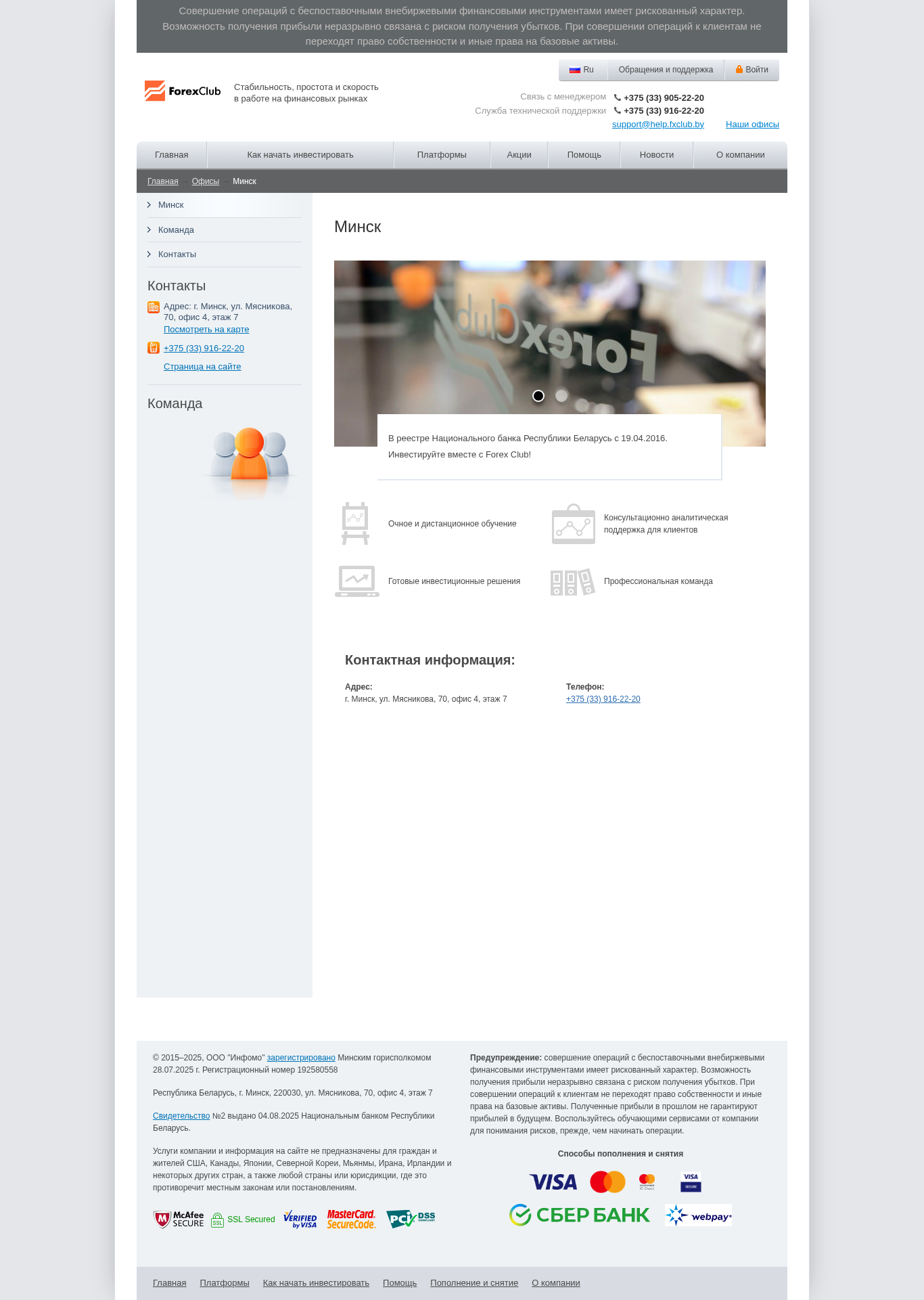924x1300 pixels.
Task: Click the Войти login button
Action: 752,70
